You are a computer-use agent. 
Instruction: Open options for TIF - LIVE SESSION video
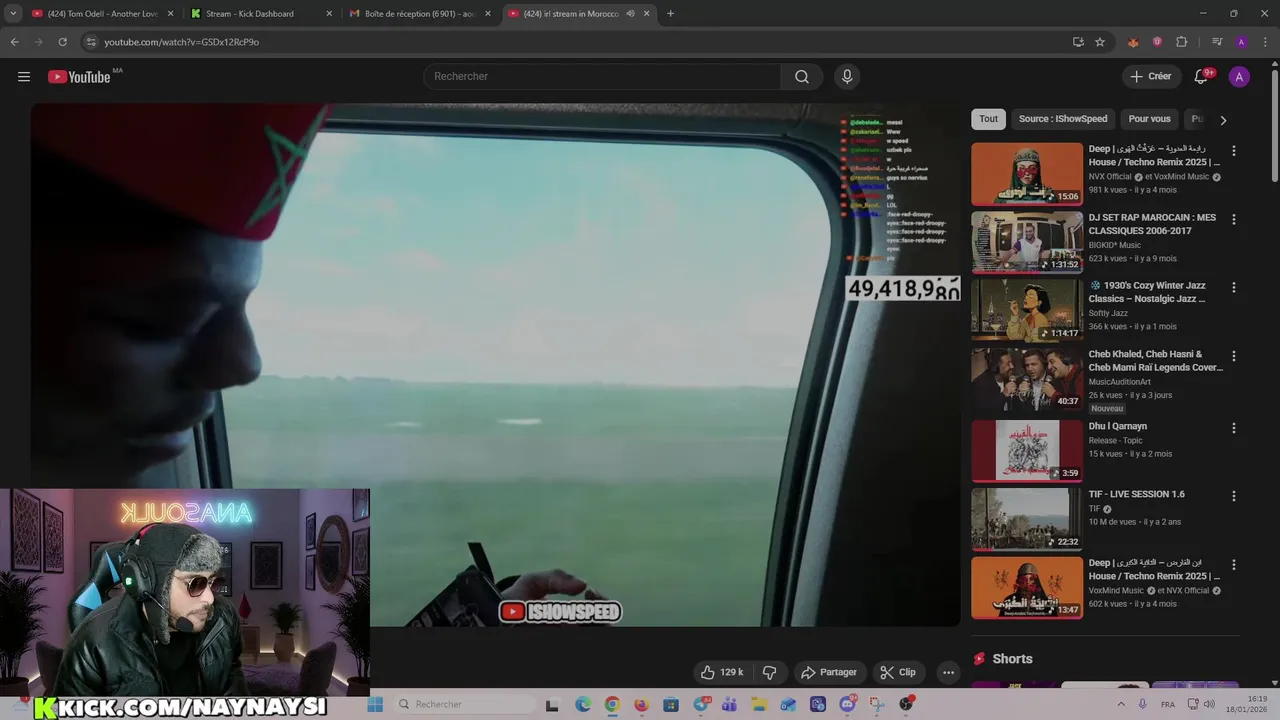[x=1233, y=496]
